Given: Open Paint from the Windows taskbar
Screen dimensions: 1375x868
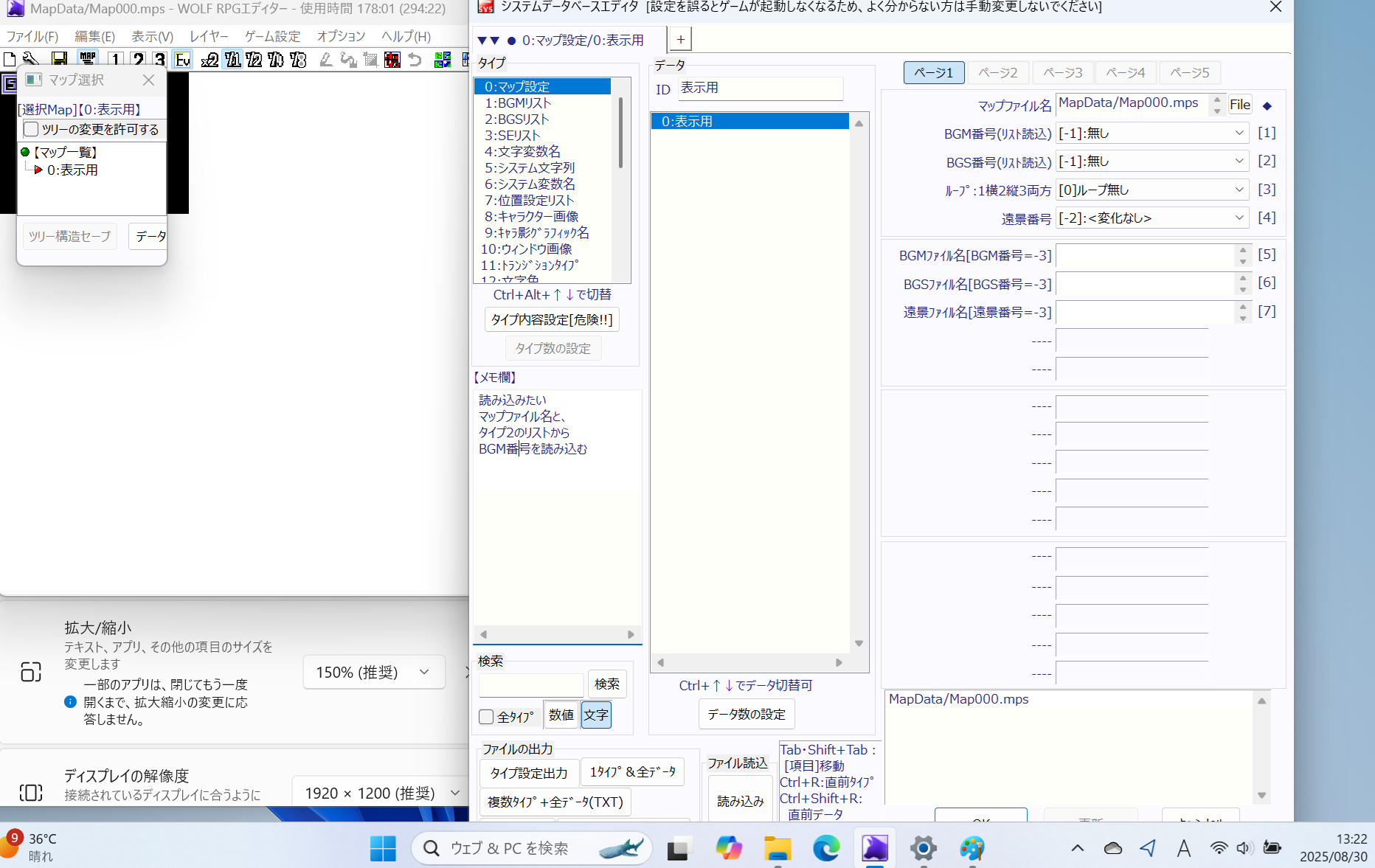Looking at the screenshot, I should pos(971,848).
